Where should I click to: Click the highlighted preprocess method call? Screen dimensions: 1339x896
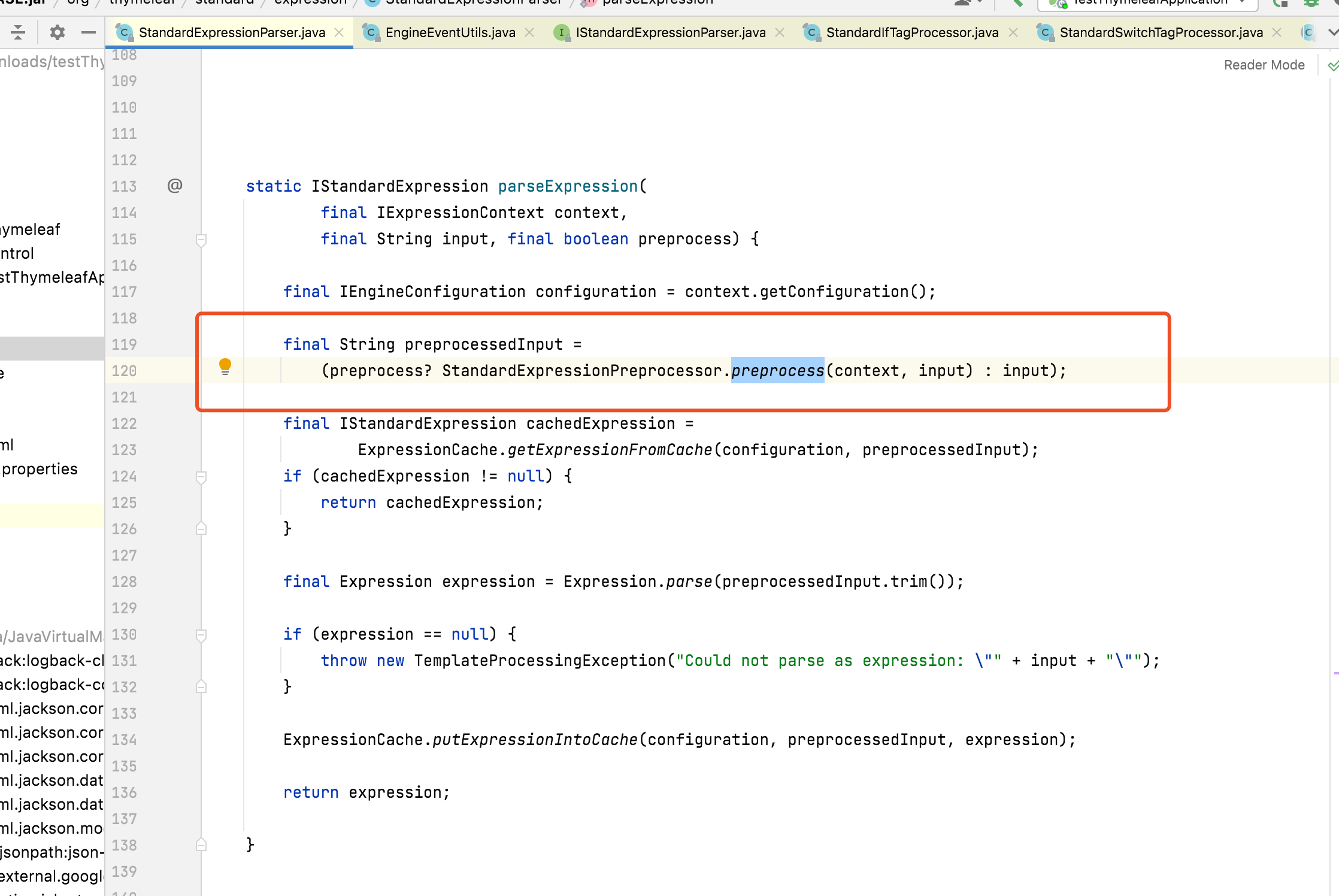777,371
